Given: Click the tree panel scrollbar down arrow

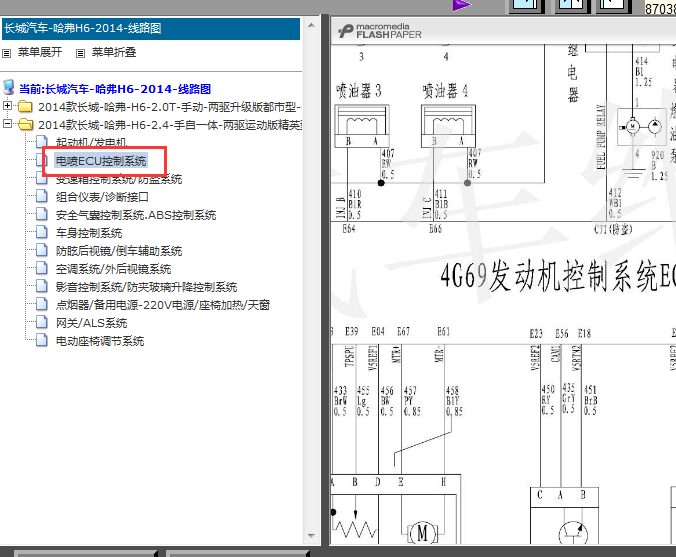Looking at the screenshot, I should (x=311, y=536).
